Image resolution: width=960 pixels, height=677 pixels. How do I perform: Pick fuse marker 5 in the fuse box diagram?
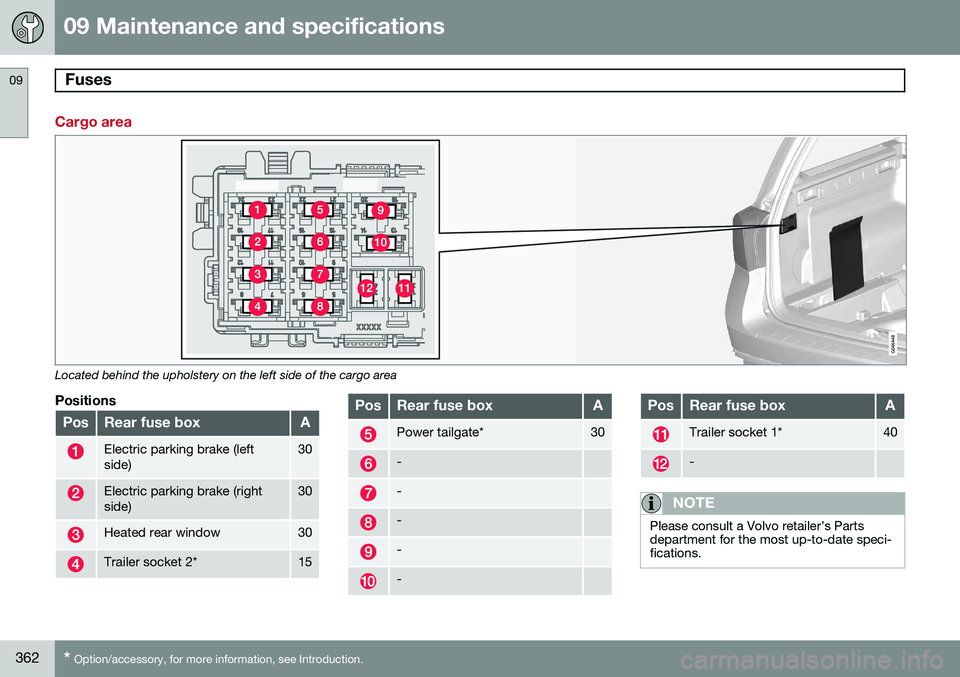(320, 210)
